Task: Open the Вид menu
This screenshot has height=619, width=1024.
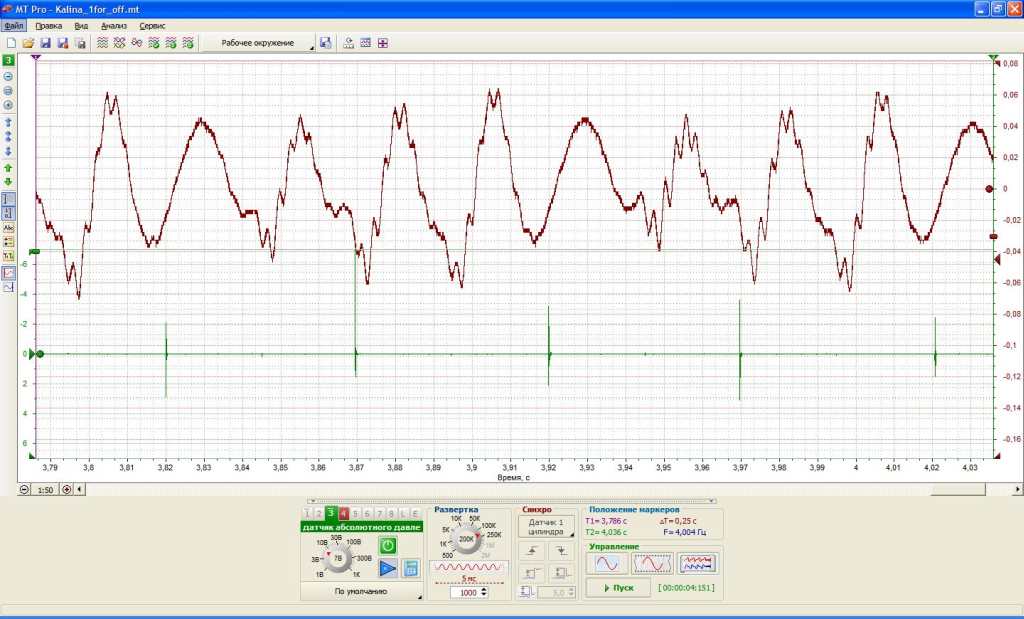Action: point(81,26)
